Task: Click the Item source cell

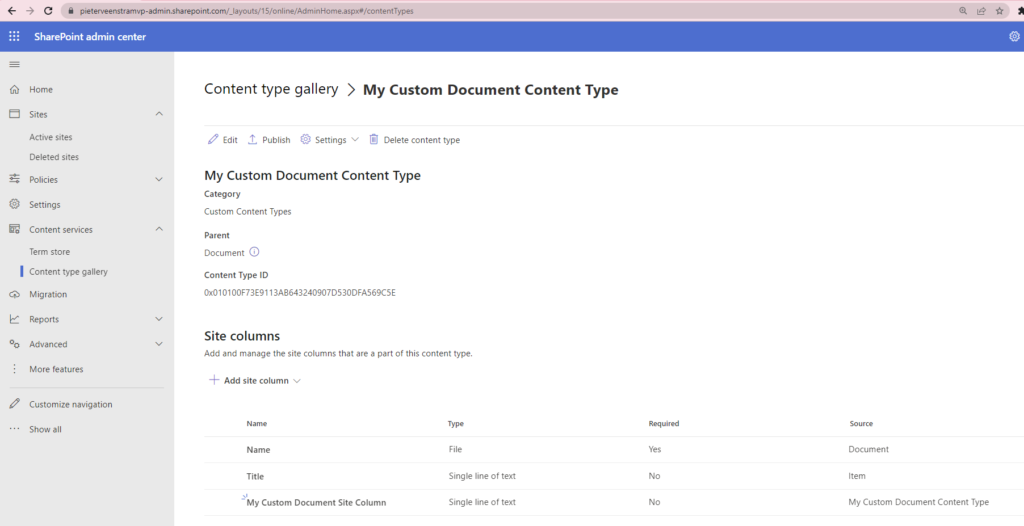Action: 857,476
